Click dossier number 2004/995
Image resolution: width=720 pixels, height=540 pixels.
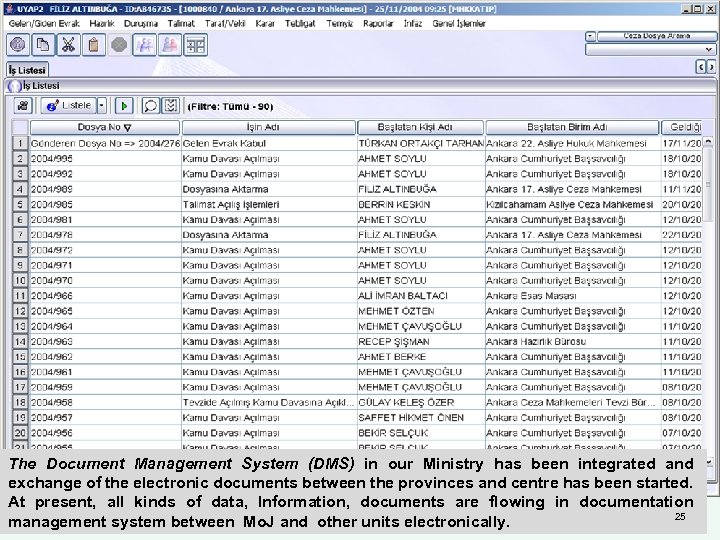point(105,158)
